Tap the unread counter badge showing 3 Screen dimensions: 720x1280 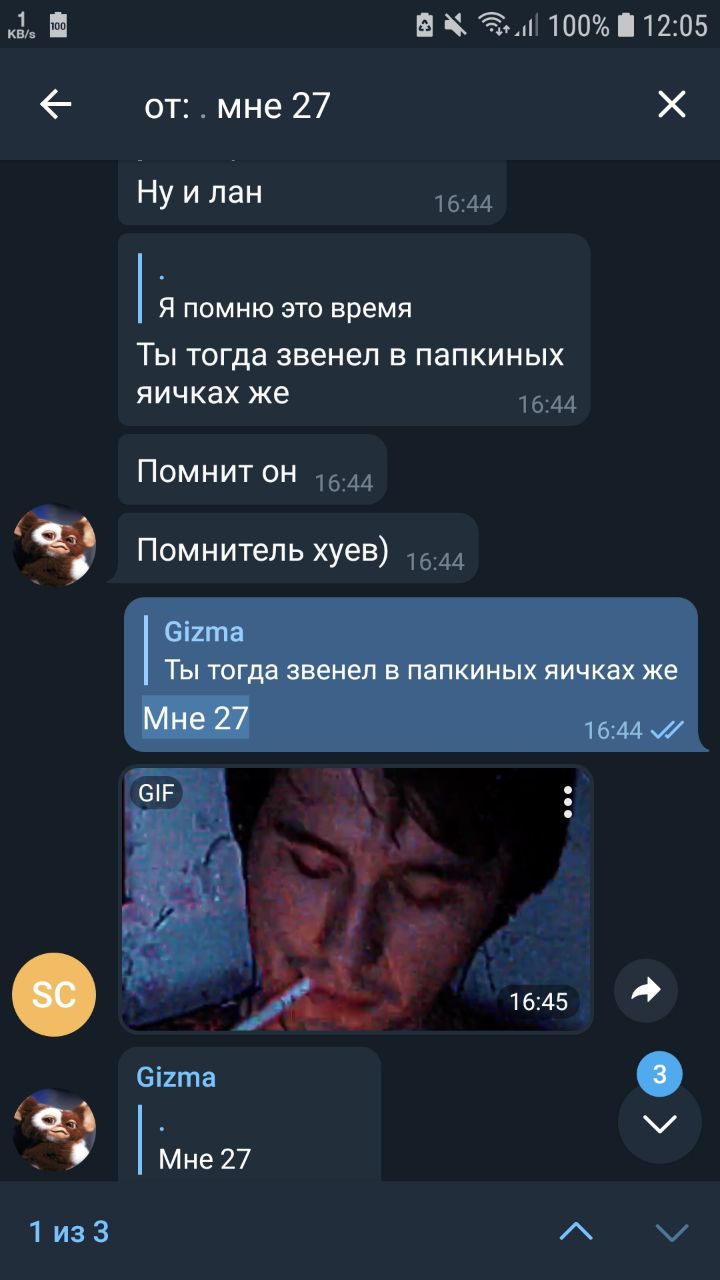(660, 1075)
